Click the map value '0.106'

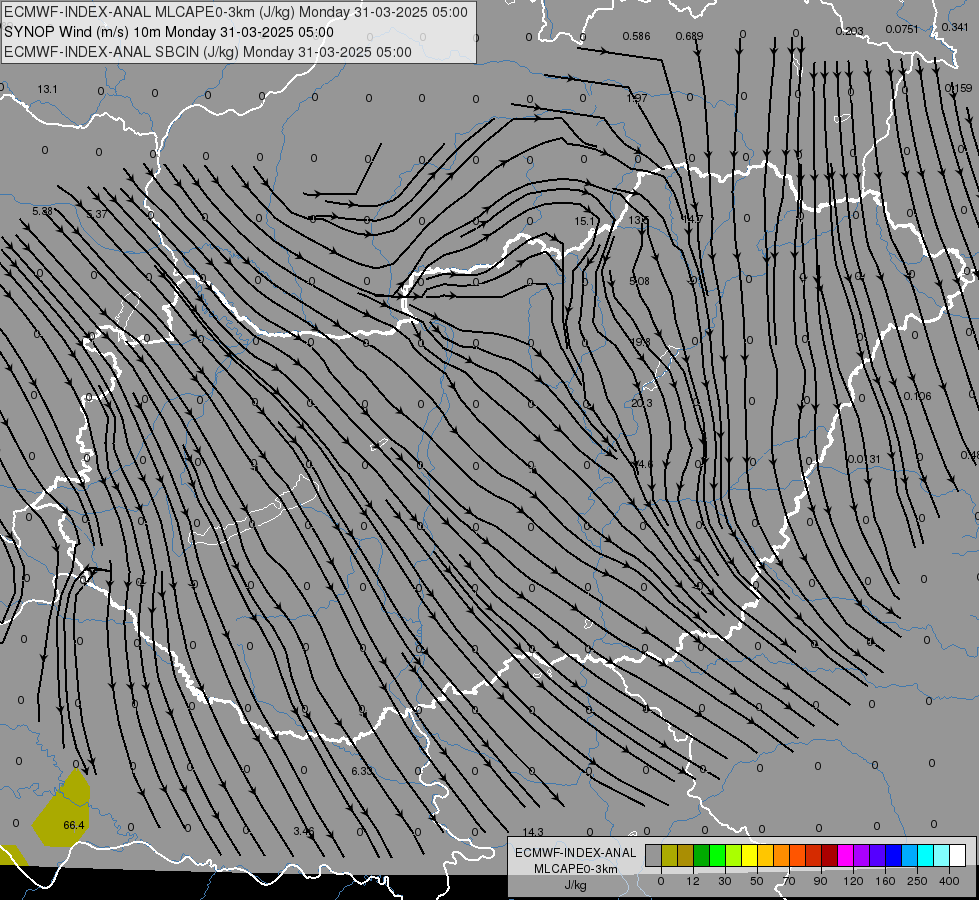[918, 396]
